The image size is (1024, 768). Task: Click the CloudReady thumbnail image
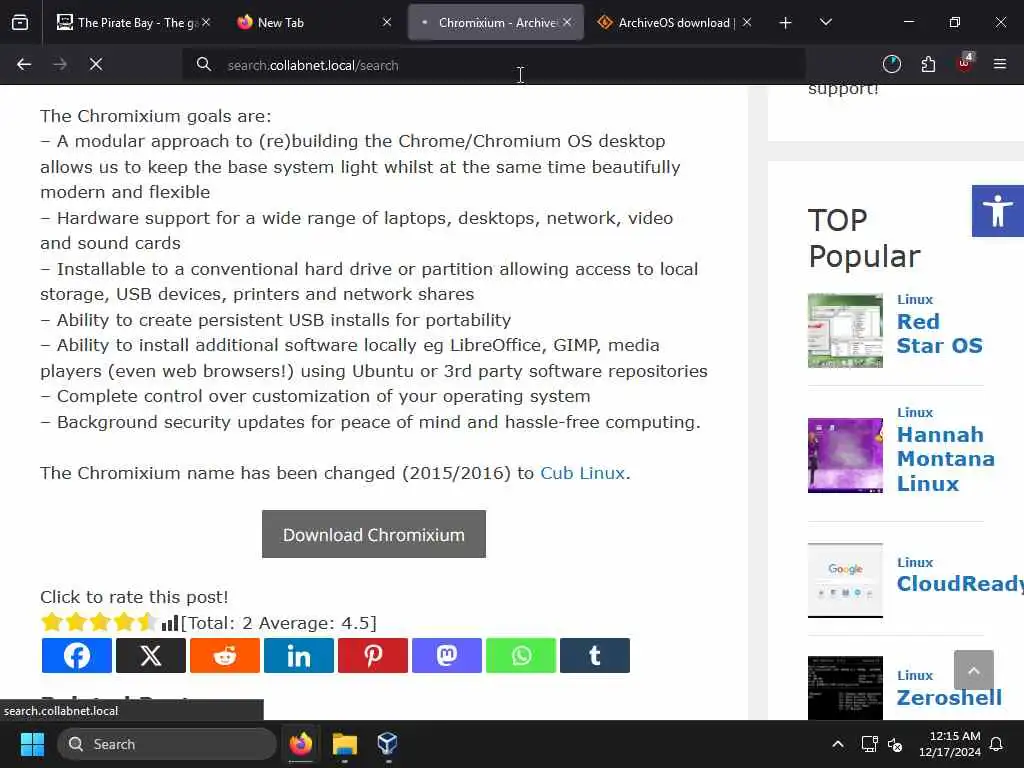[845, 580]
